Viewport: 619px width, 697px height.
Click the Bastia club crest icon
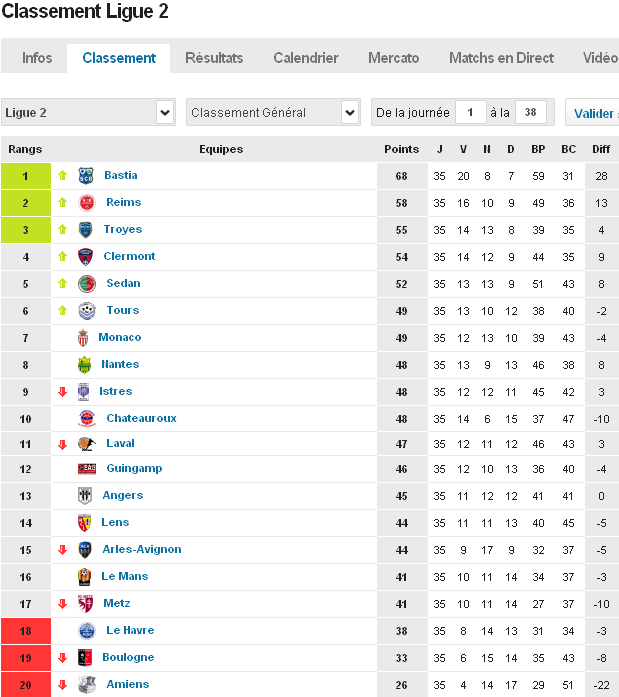pyautogui.click(x=86, y=176)
